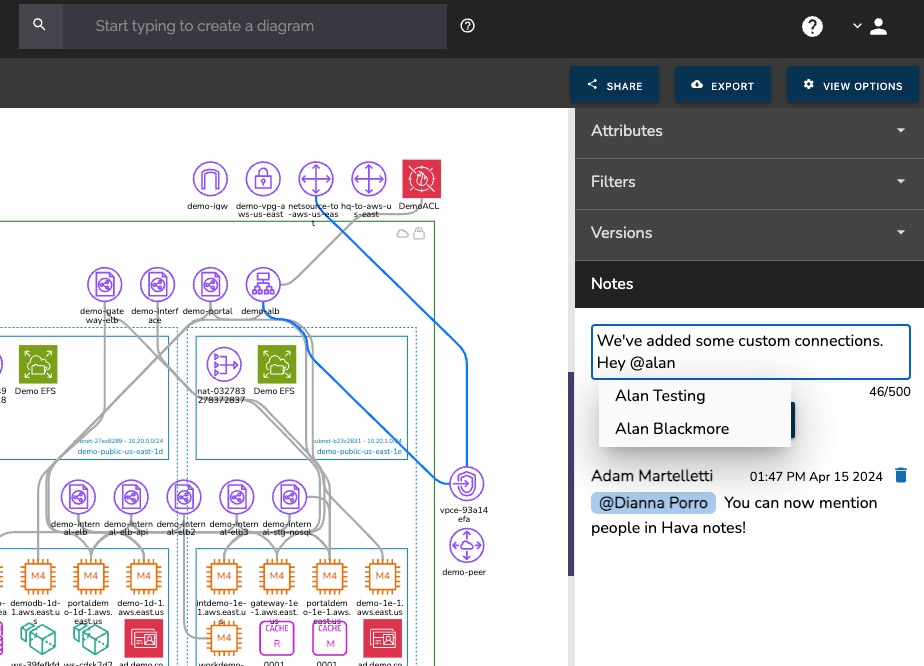
Task: Select the demo-igw internet gateway icon
Action: [211, 180]
